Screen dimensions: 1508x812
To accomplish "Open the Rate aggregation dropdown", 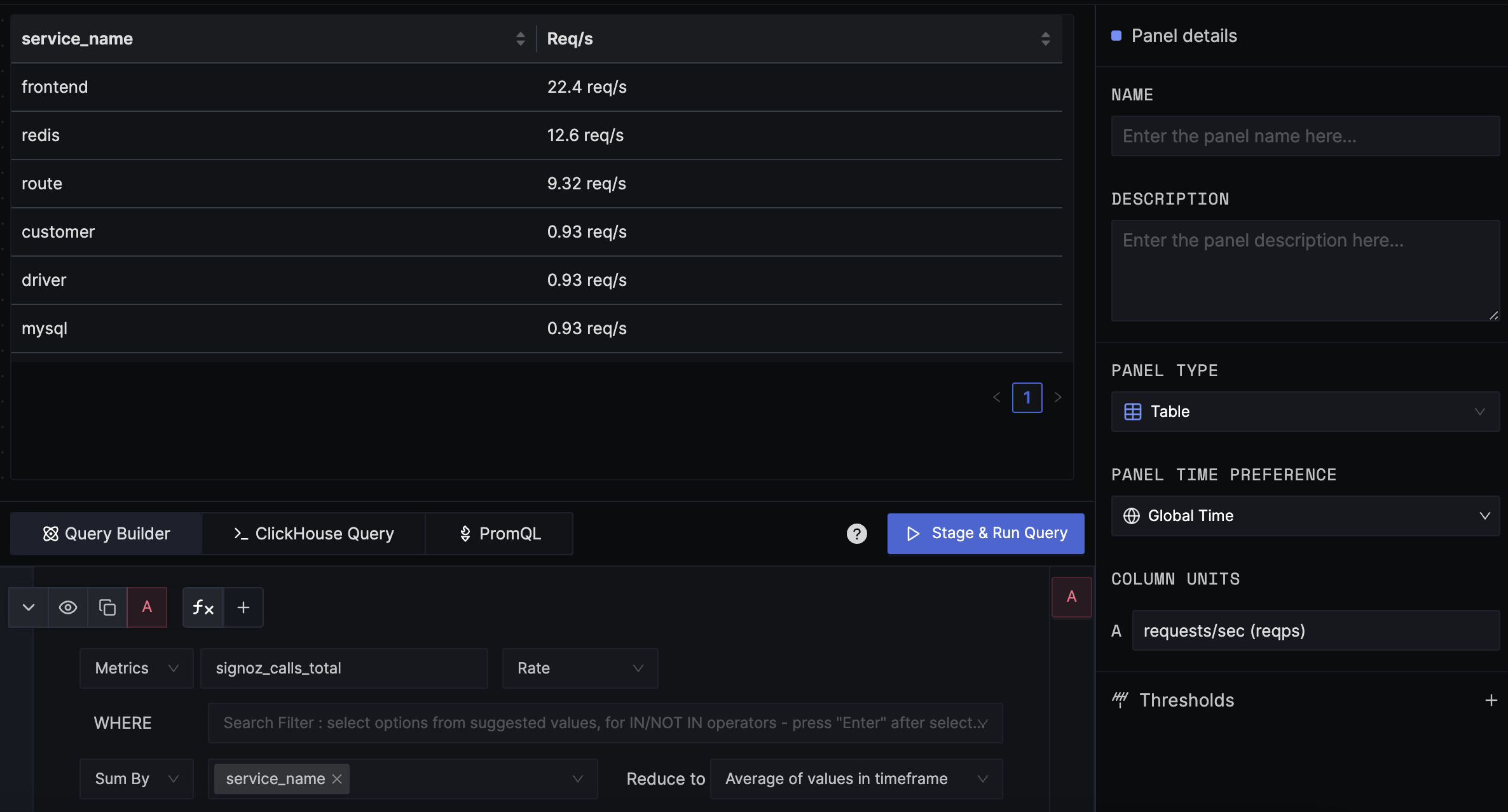I will pos(579,667).
